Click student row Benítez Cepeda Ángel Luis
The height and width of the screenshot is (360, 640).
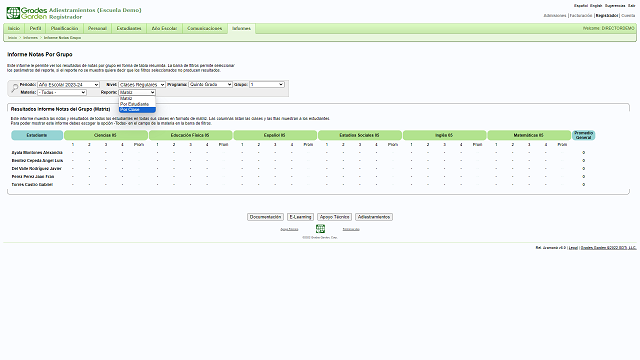tap(37, 161)
